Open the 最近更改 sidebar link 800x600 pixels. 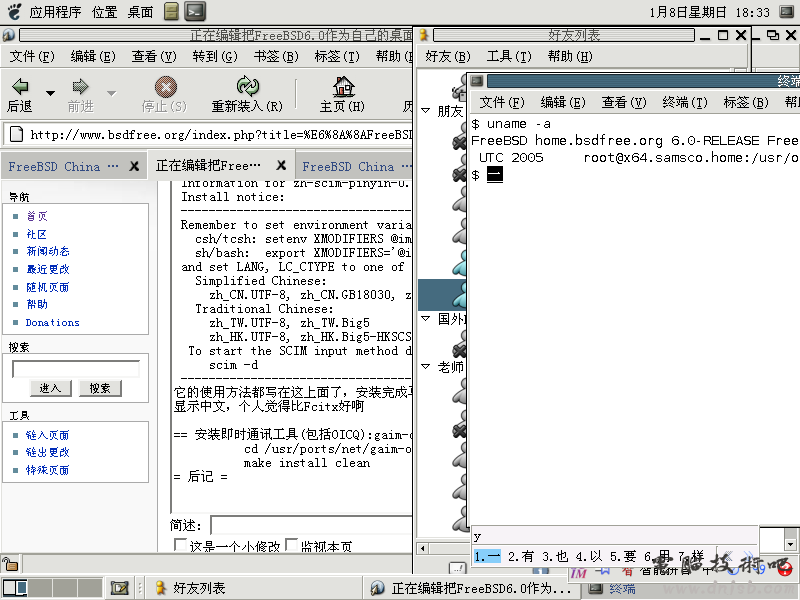pyautogui.click(x=47, y=269)
